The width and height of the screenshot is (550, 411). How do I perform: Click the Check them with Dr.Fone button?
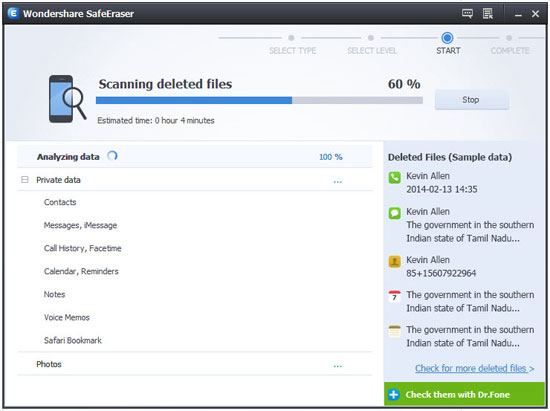click(465, 395)
